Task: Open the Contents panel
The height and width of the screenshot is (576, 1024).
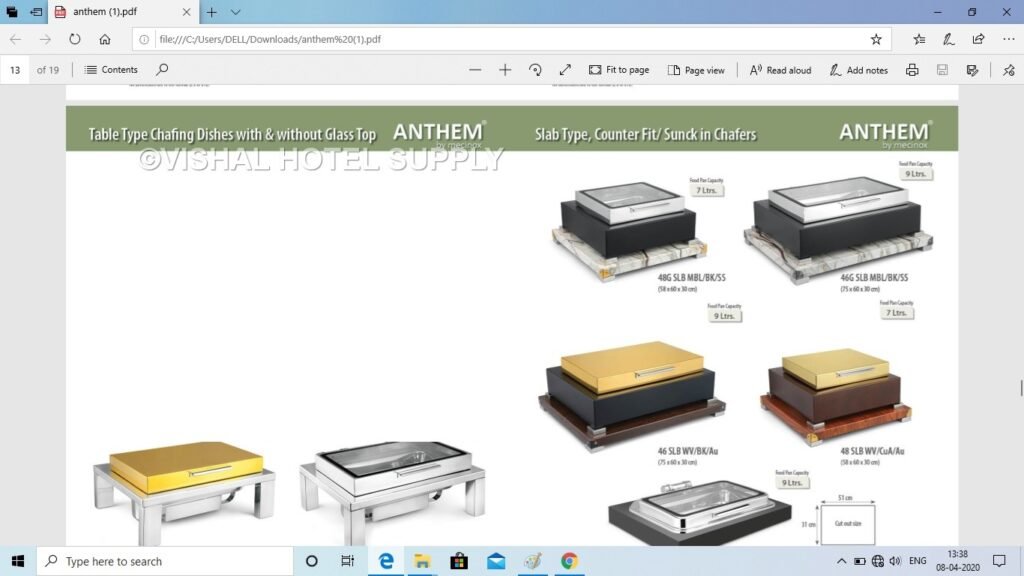Action: click(x=111, y=70)
